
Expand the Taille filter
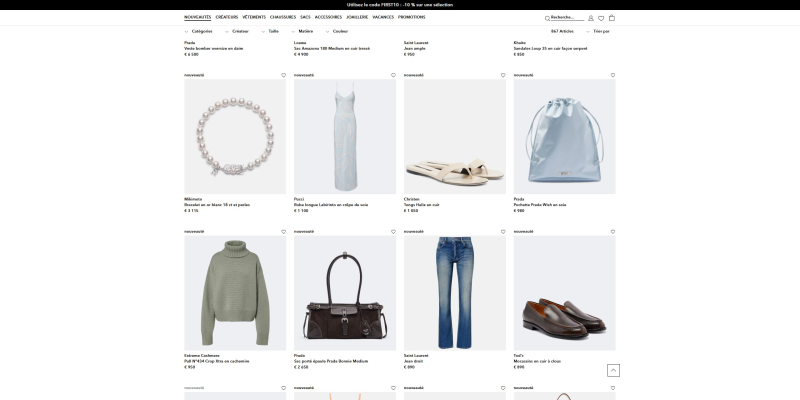[270, 31]
